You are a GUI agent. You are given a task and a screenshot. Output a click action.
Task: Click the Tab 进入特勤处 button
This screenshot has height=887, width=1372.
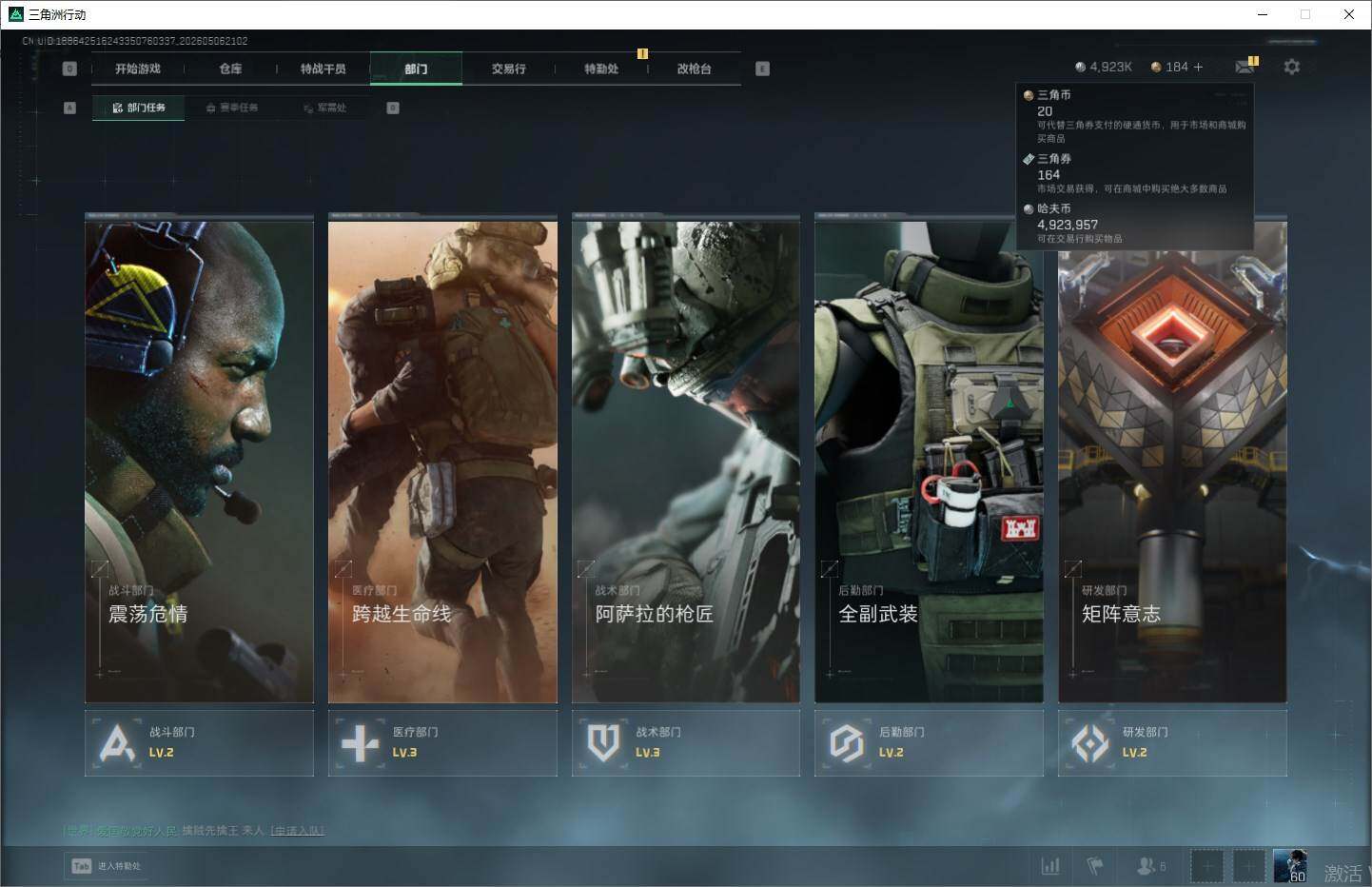tap(108, 866)
